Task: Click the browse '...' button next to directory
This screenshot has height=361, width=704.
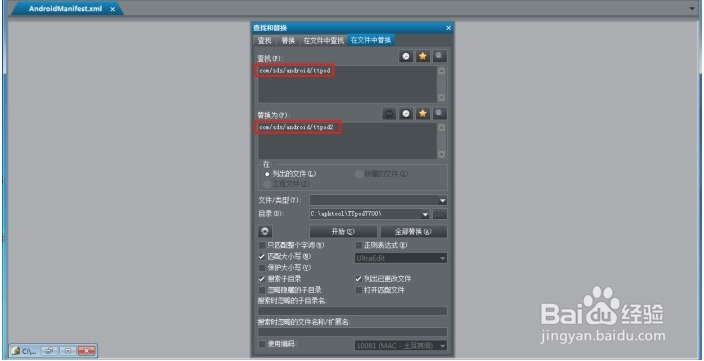Action: click(x=440, y=215)
